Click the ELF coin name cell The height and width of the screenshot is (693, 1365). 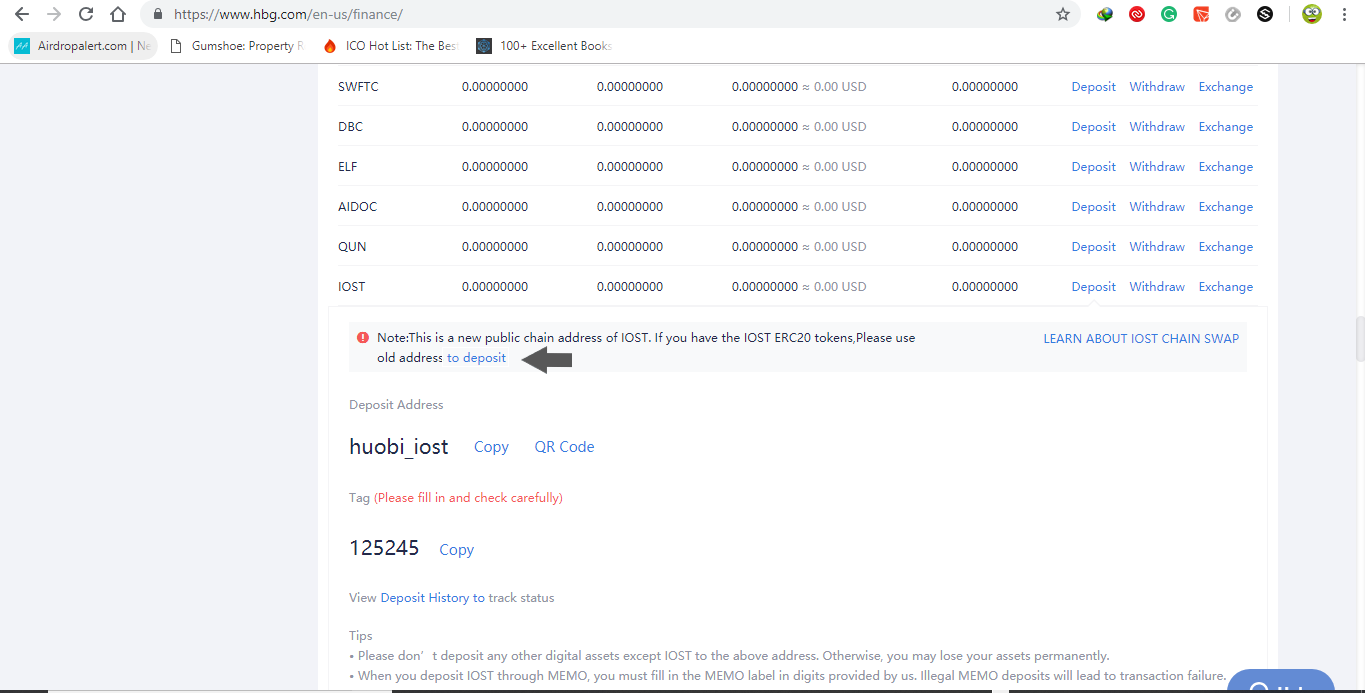pos(349,167)
